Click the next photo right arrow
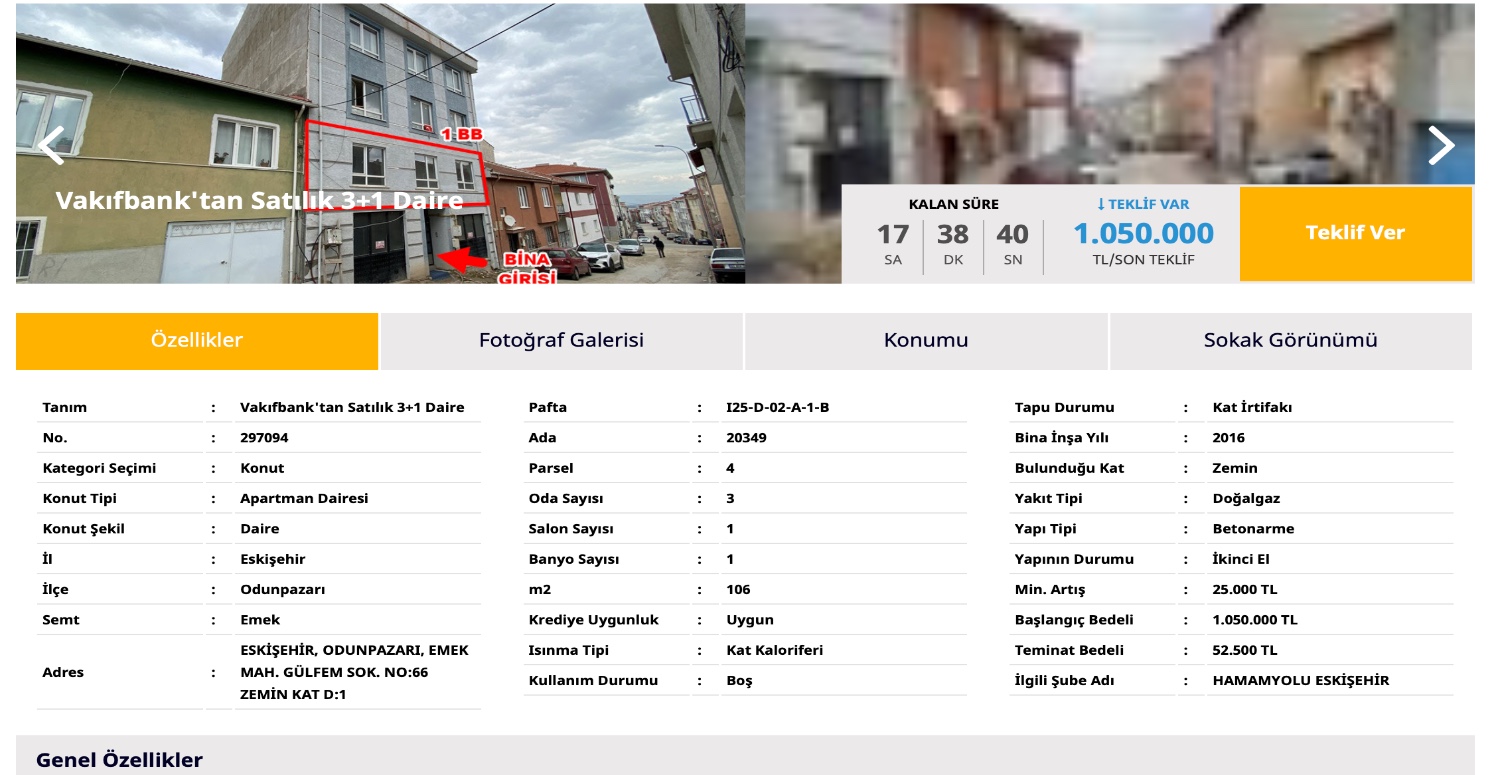Image resolution: width=1500 pixels, height=775 pixels. pyautogui.click(x=1440, y=146)
